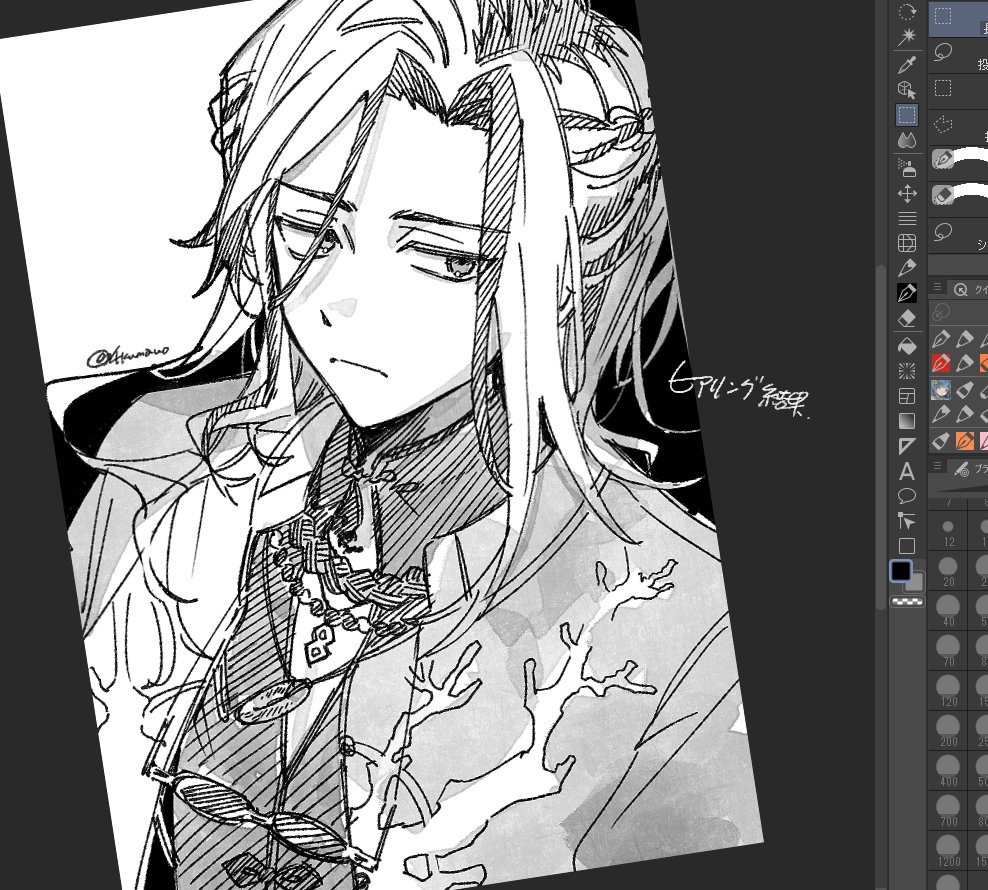
Task: Open the Quick Access panel menu
Action: 938,288
